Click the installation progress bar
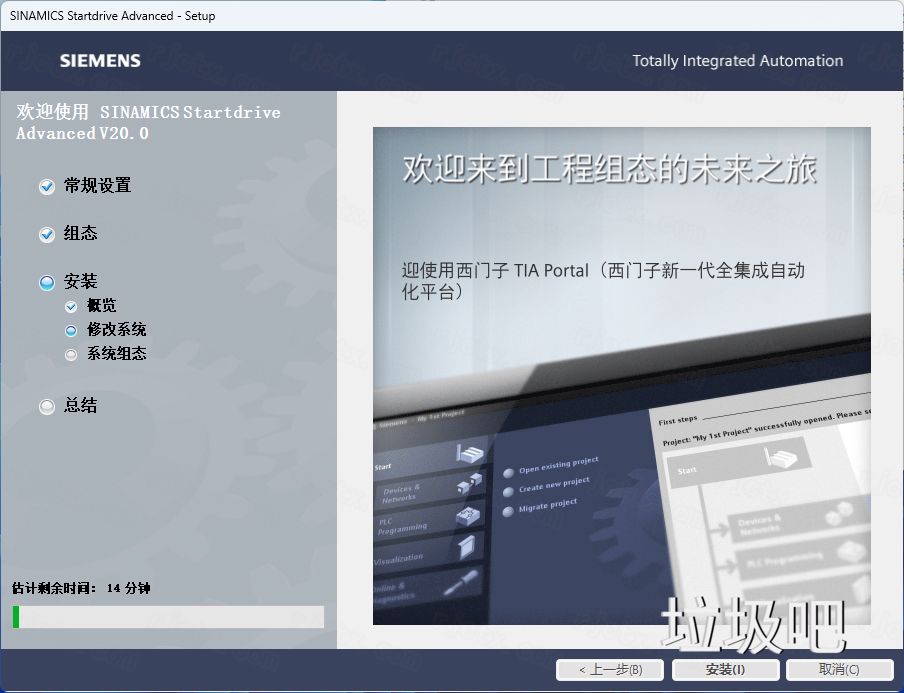Viewport: 904px width, 693px height. (166, 617)
